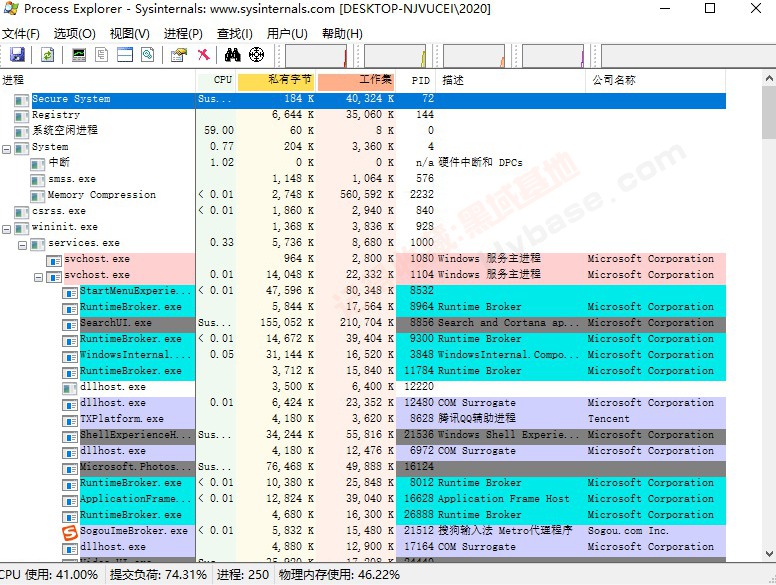Collapse the System process tree node

pos(6,149)
